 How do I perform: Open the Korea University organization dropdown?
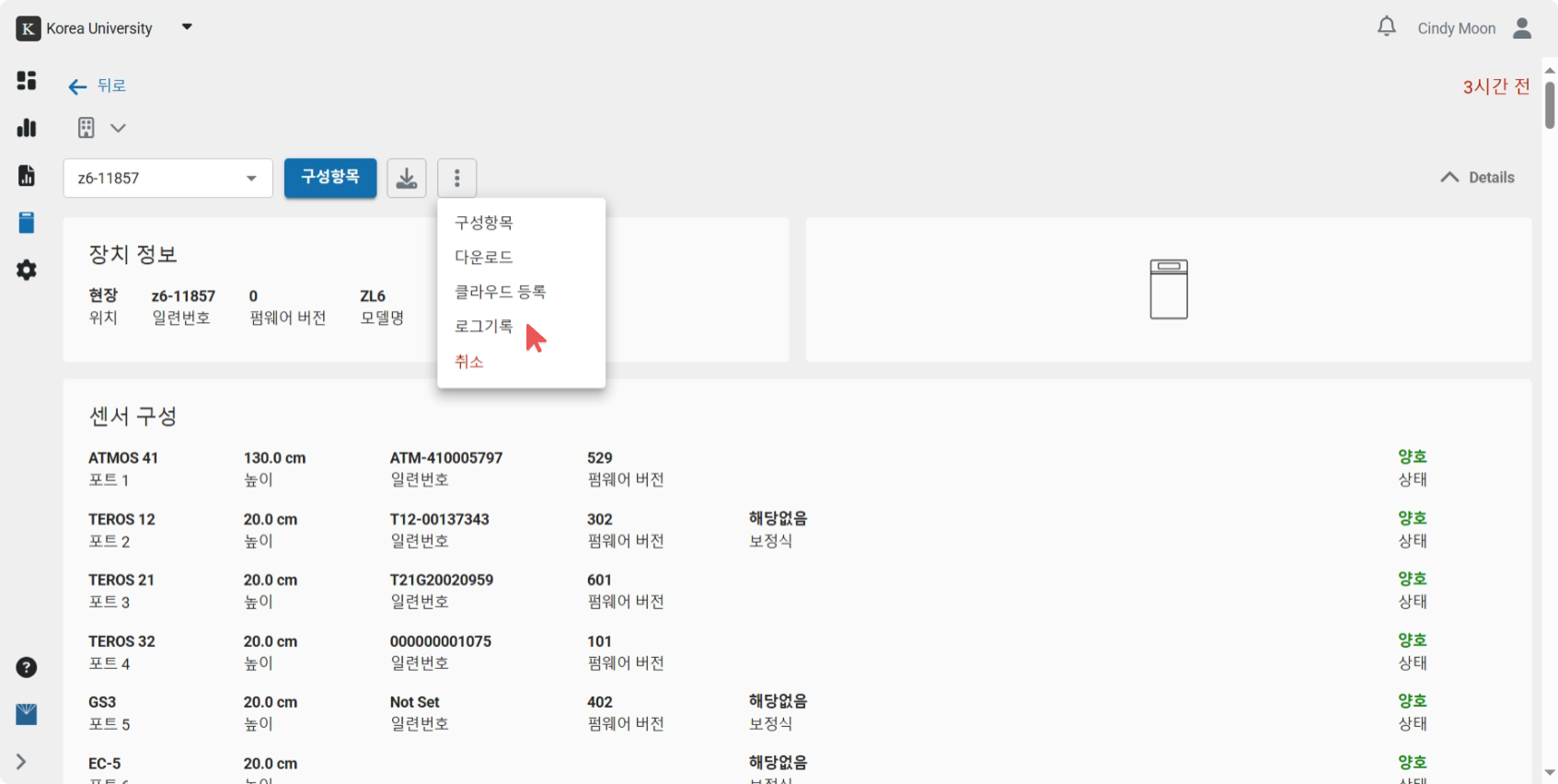point(187,27)
